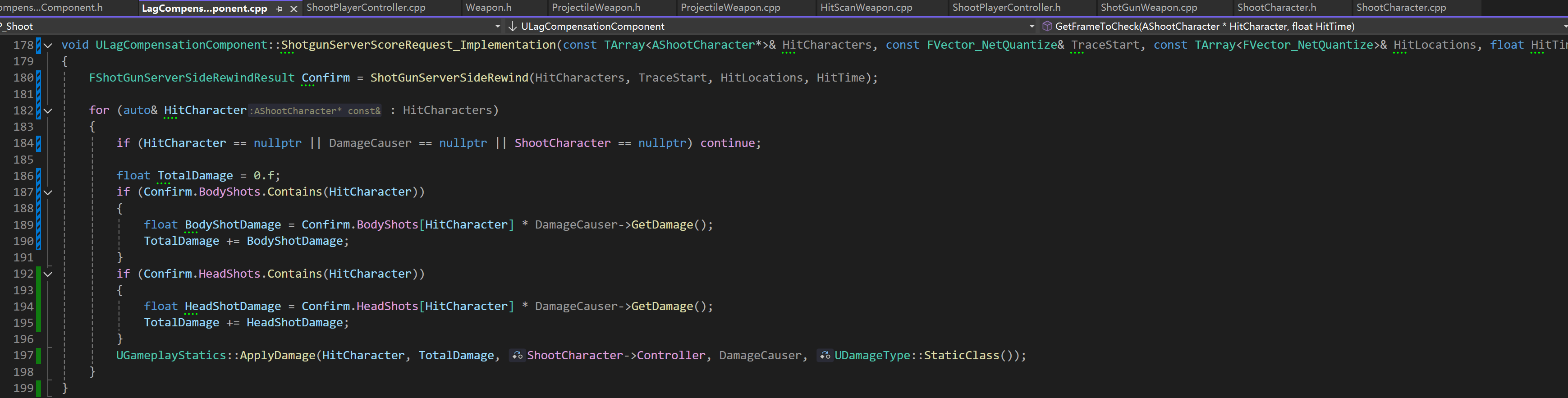Screen dimensions: 1568x398
Task: Select the active LagCompens...ponent.cpp tab
Action: click(x=205, y=9)
